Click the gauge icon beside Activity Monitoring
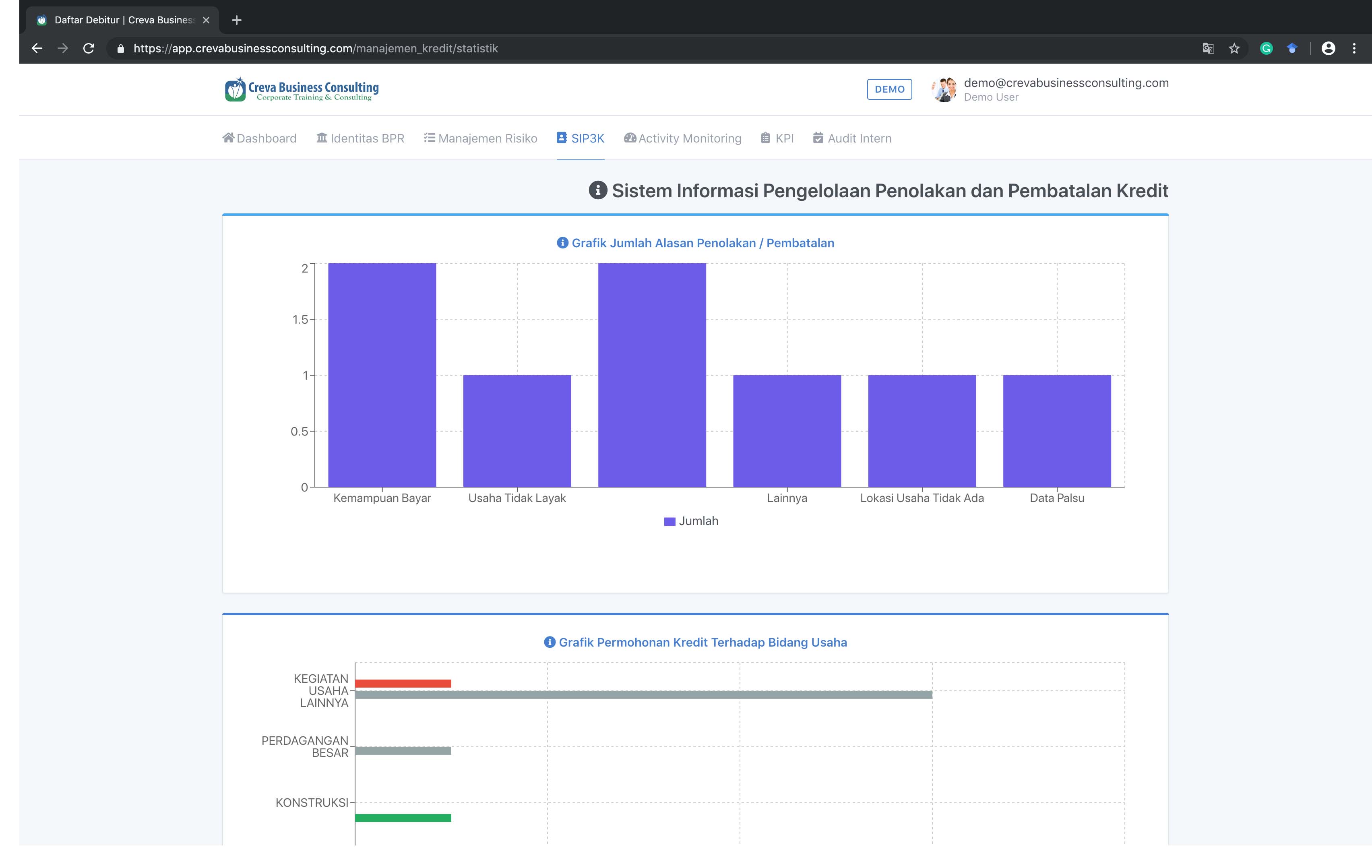1372x868 pixels. pos(630,138)
